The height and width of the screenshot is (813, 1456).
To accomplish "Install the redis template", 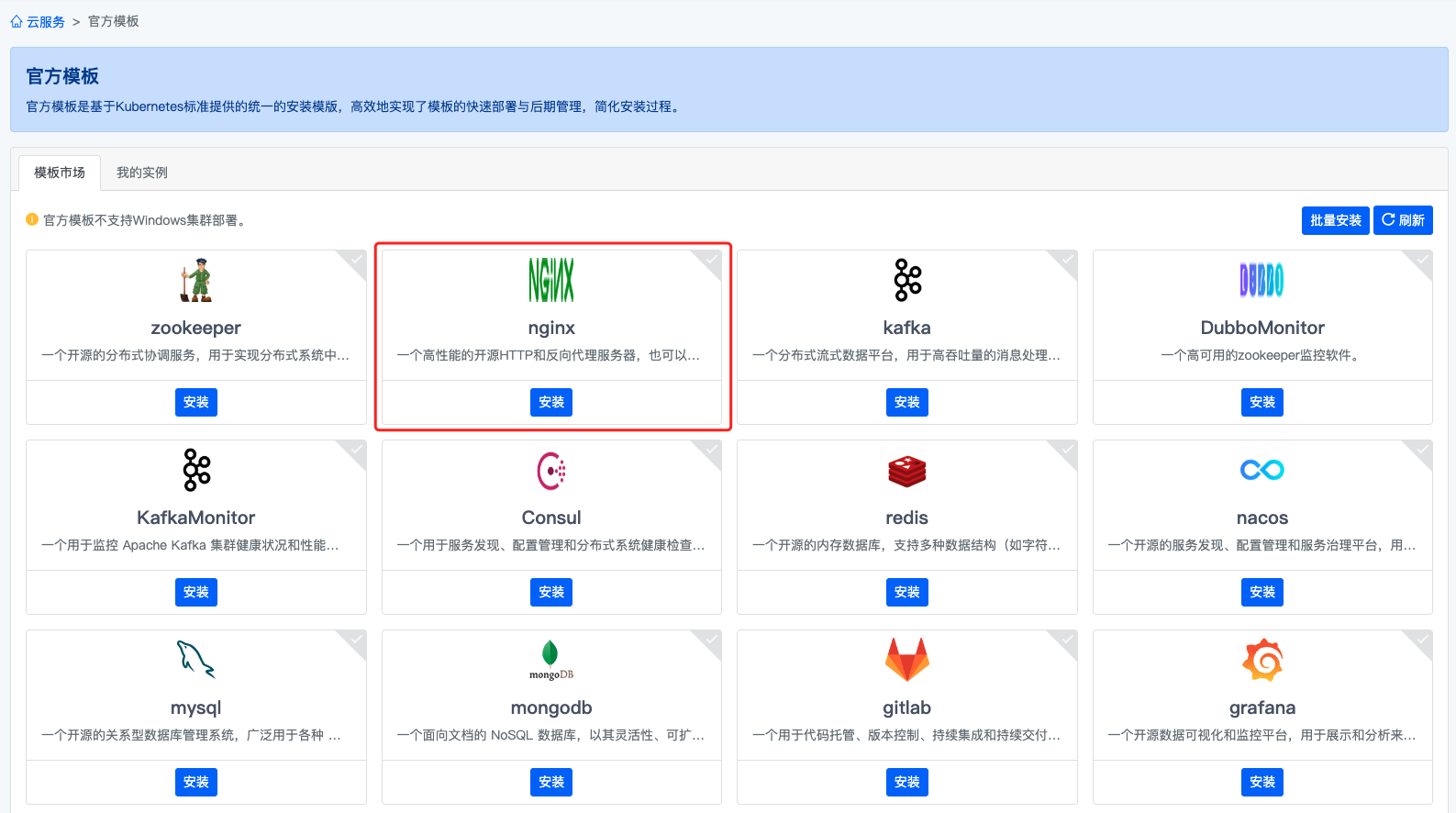I will click(x=907, y=592).
